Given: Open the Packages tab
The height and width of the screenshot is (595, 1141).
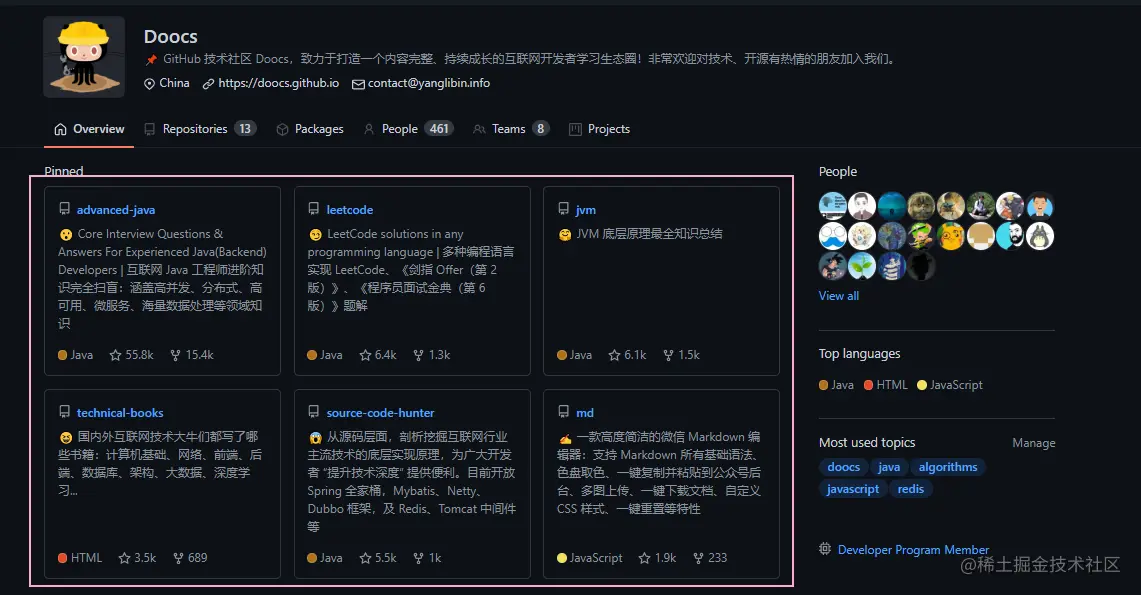Looking at the screenshot, I should click(309, 129).
